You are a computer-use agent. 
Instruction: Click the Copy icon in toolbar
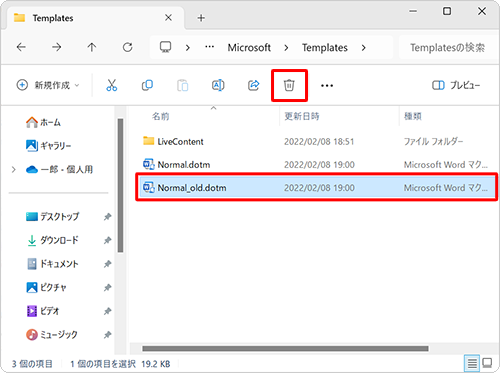147,85
